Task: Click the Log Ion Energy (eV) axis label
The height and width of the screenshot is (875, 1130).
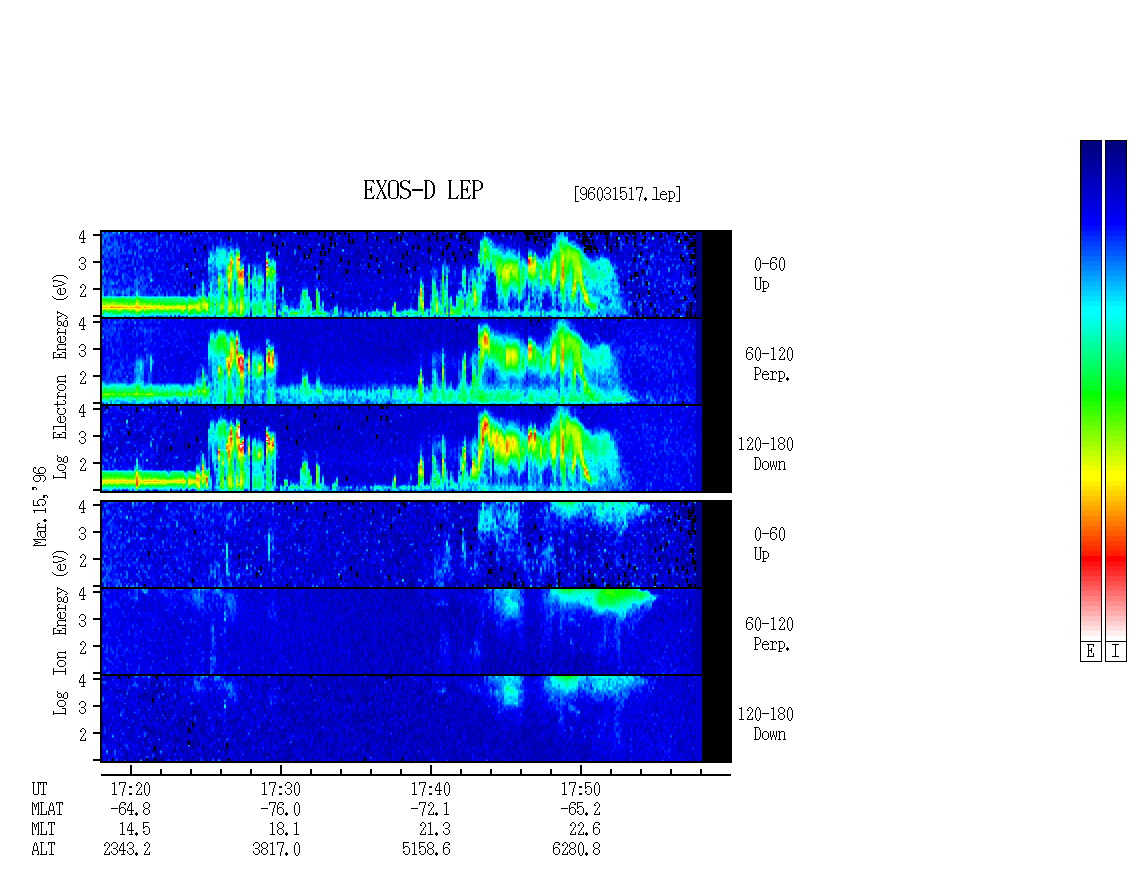Action: 60,633
